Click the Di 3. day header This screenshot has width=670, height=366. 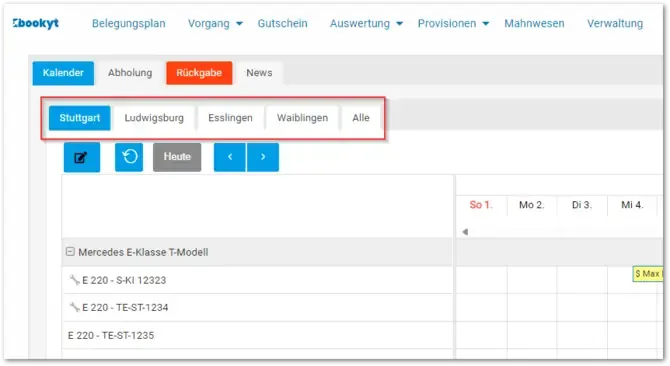pos(582,205)
